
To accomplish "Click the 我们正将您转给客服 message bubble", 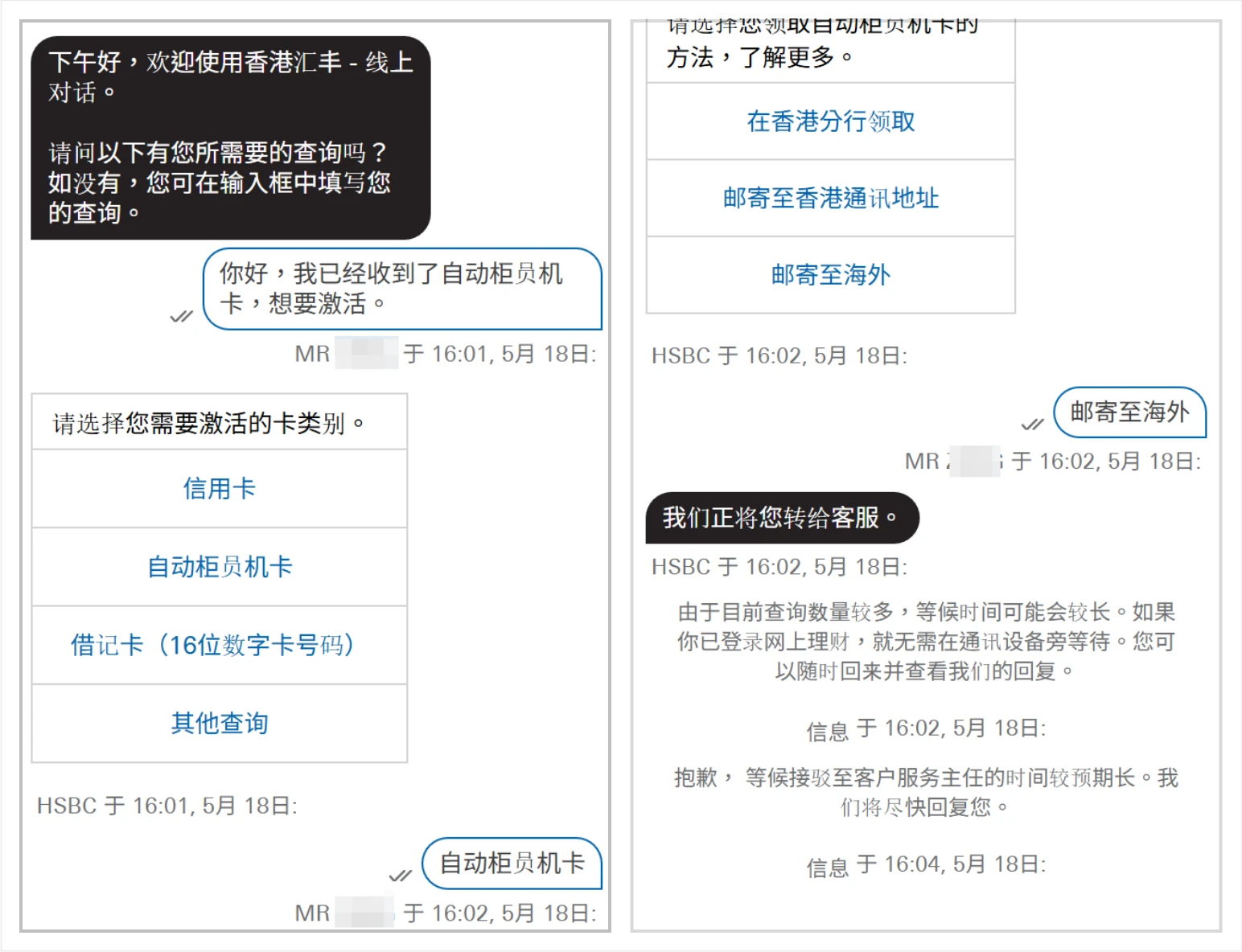I will pyautogui.click(x=782, y=518).
